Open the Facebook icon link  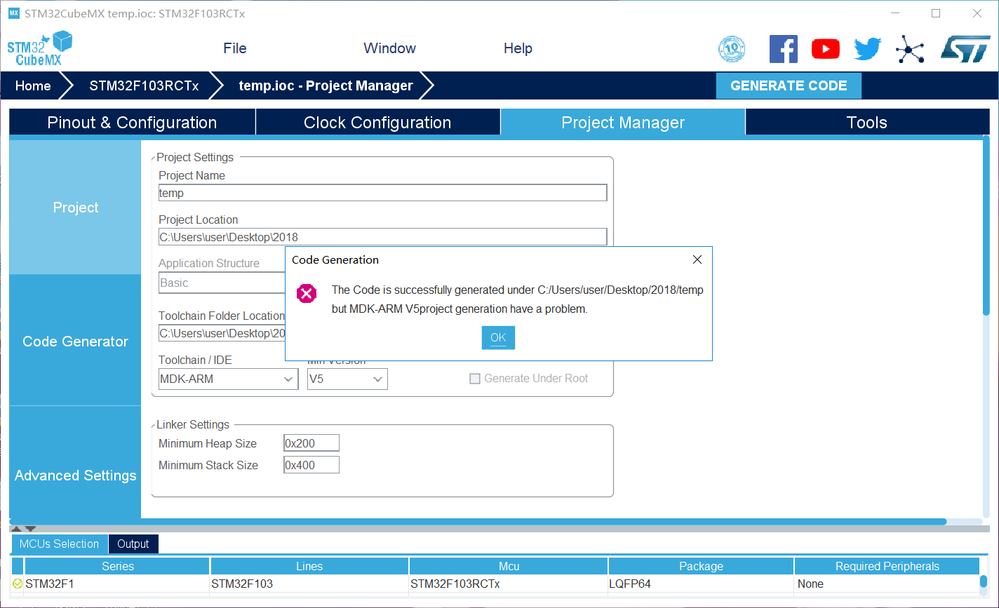point(783,49)
